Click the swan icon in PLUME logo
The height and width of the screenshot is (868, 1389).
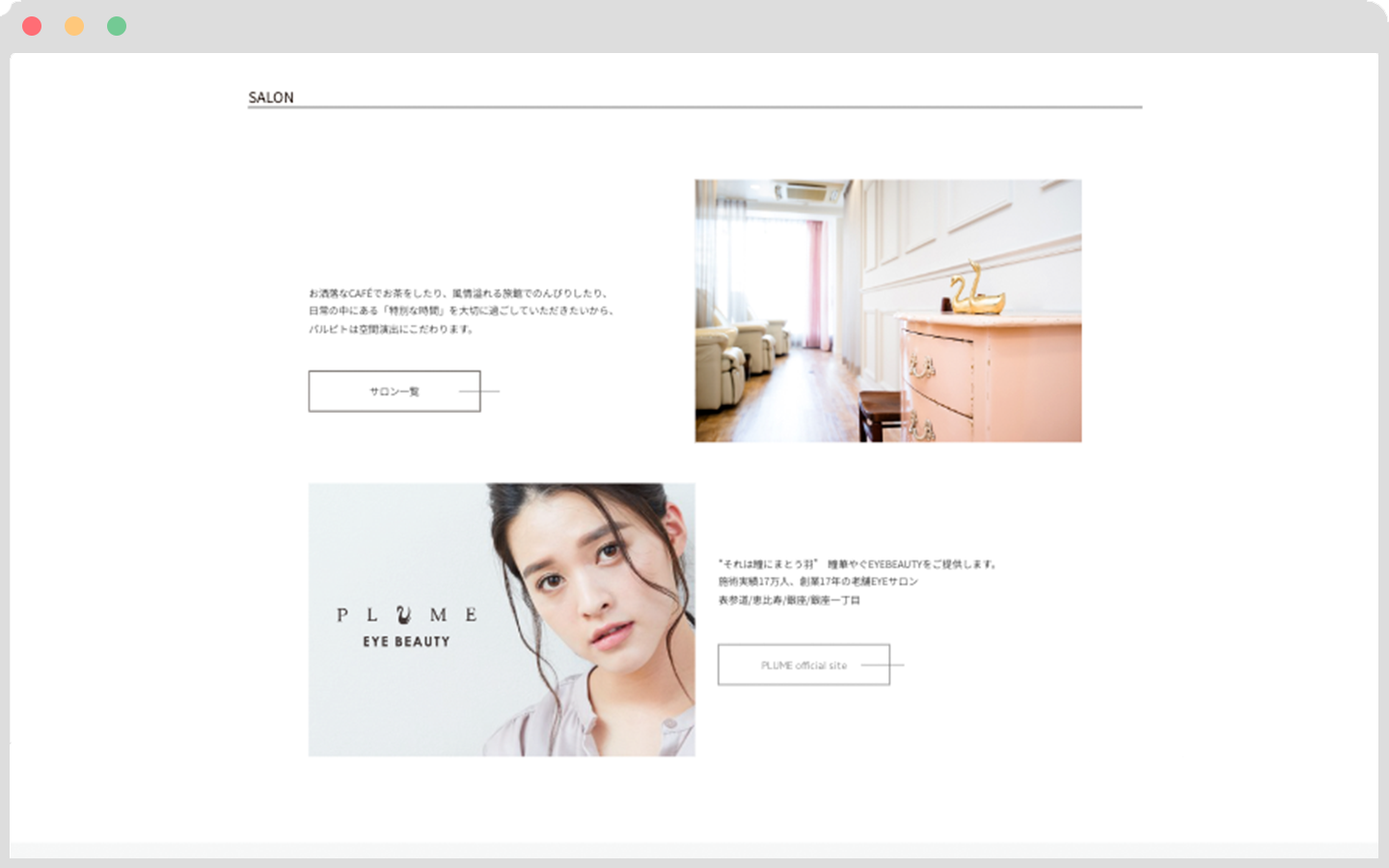click(x=404, y=614)
